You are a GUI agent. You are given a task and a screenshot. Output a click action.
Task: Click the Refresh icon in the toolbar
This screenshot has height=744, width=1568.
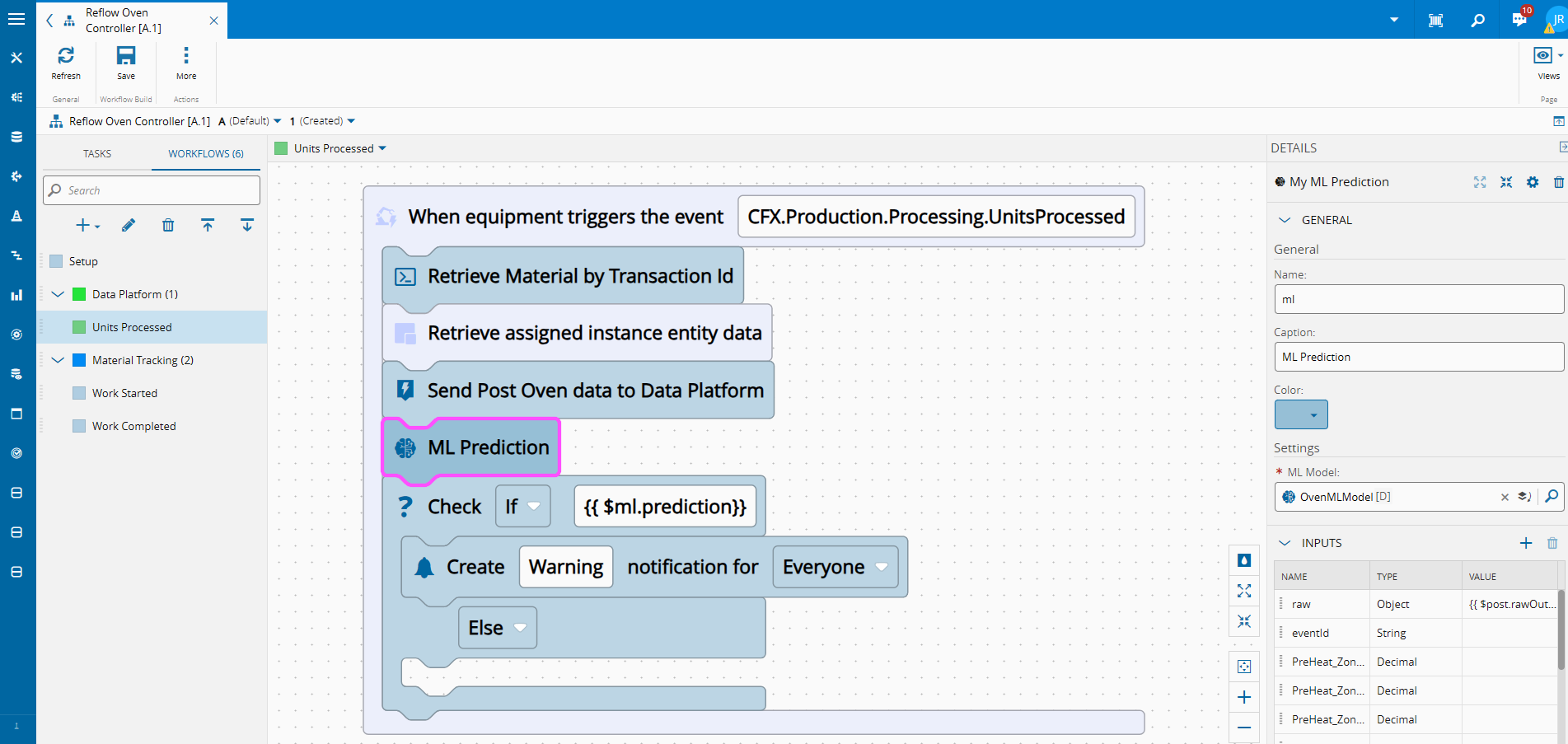pyautogui.click(x=66, y=56)
